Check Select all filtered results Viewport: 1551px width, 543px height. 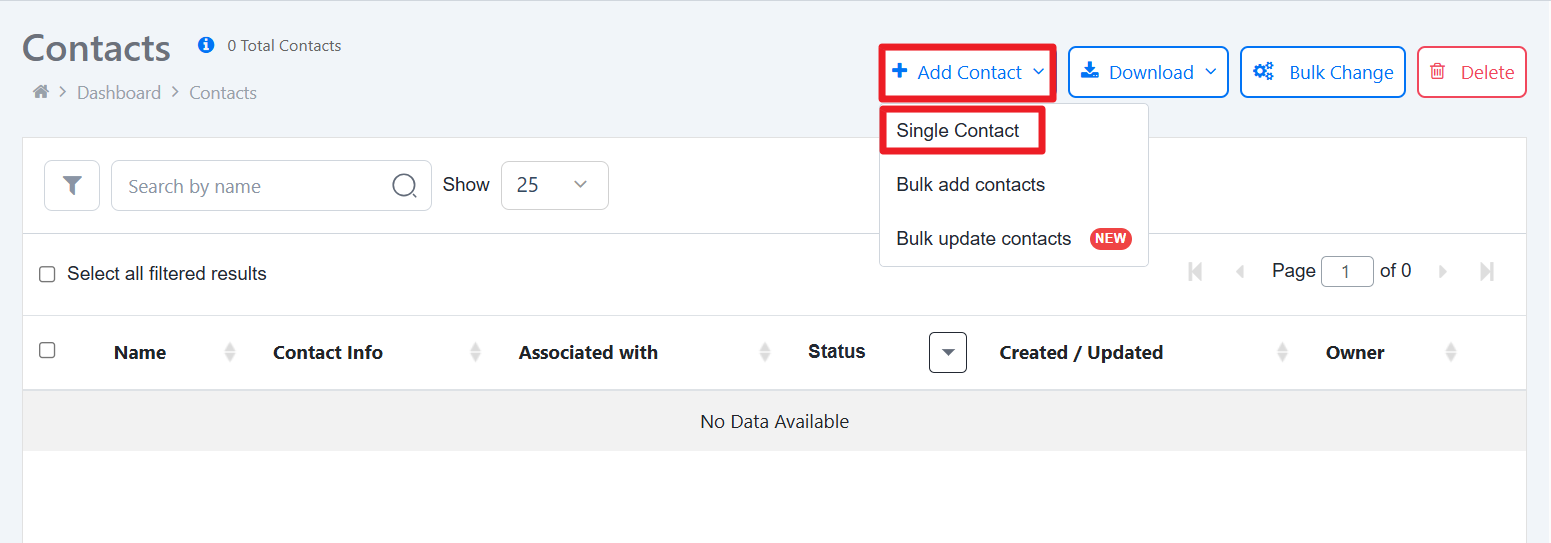coord(47,274)
